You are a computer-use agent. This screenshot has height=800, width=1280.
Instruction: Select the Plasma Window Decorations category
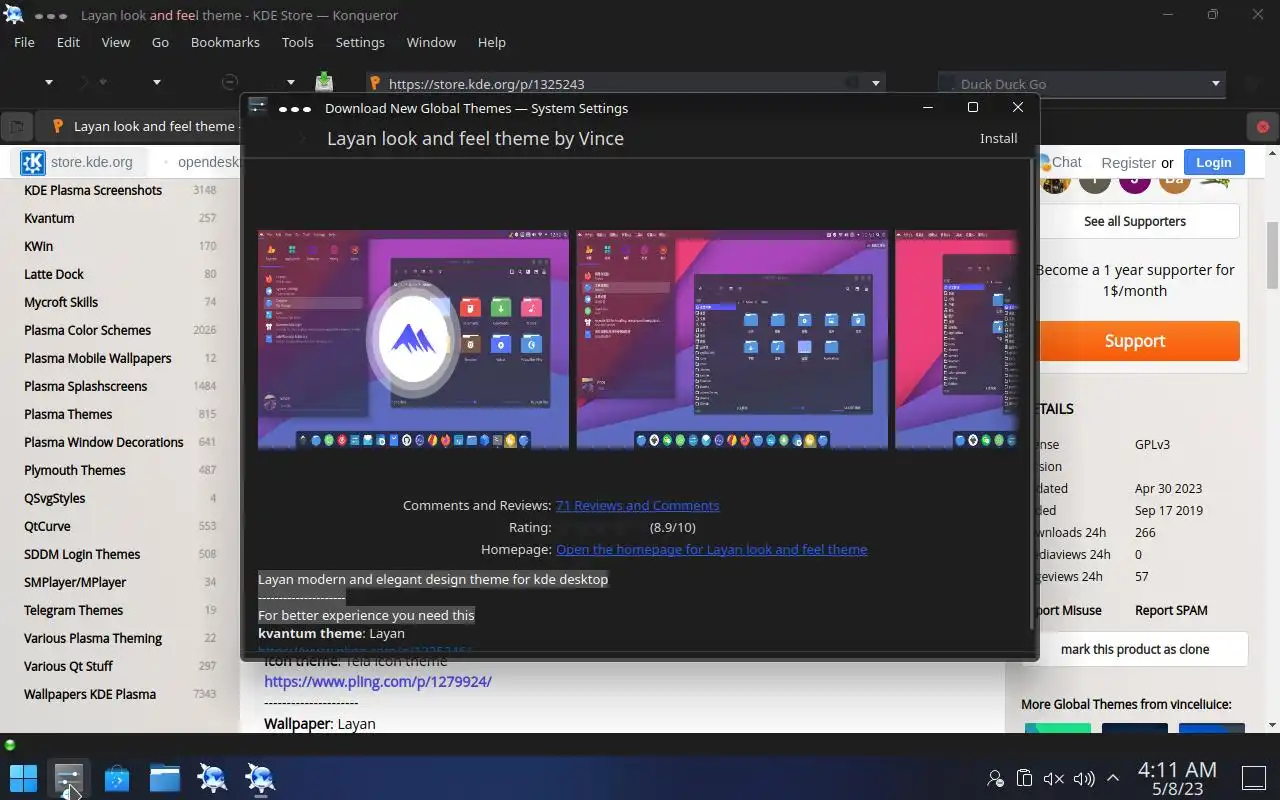pyautogui.click(x=104, y=442)
